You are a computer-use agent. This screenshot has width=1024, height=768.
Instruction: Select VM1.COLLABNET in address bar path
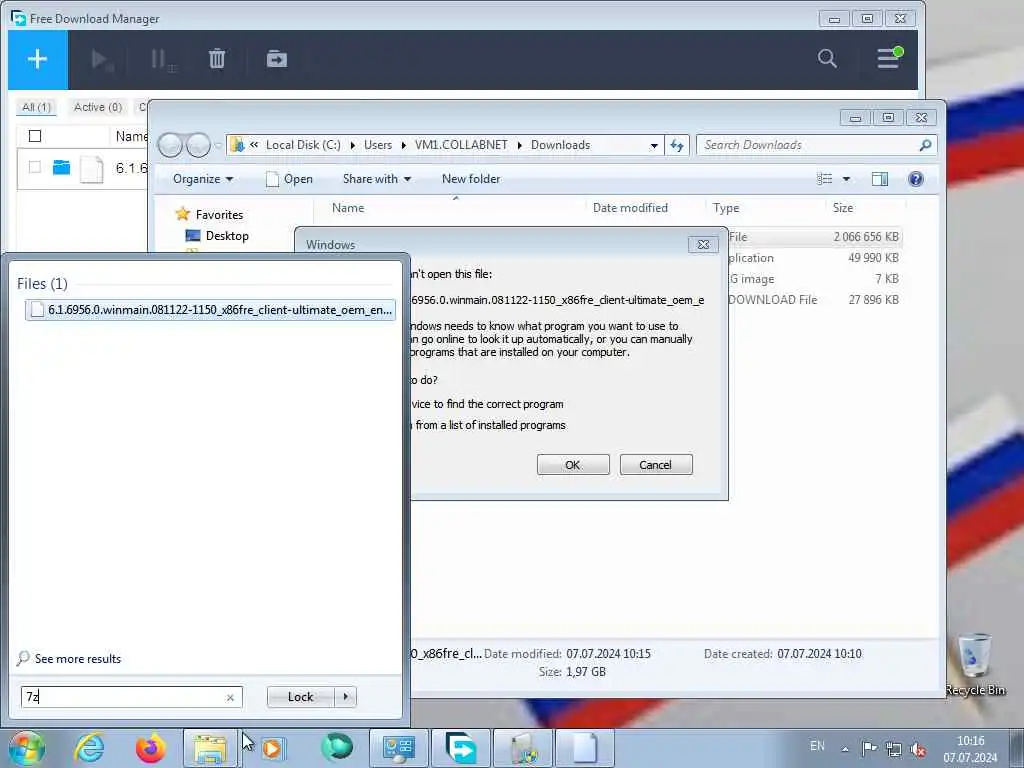(461, 145)
